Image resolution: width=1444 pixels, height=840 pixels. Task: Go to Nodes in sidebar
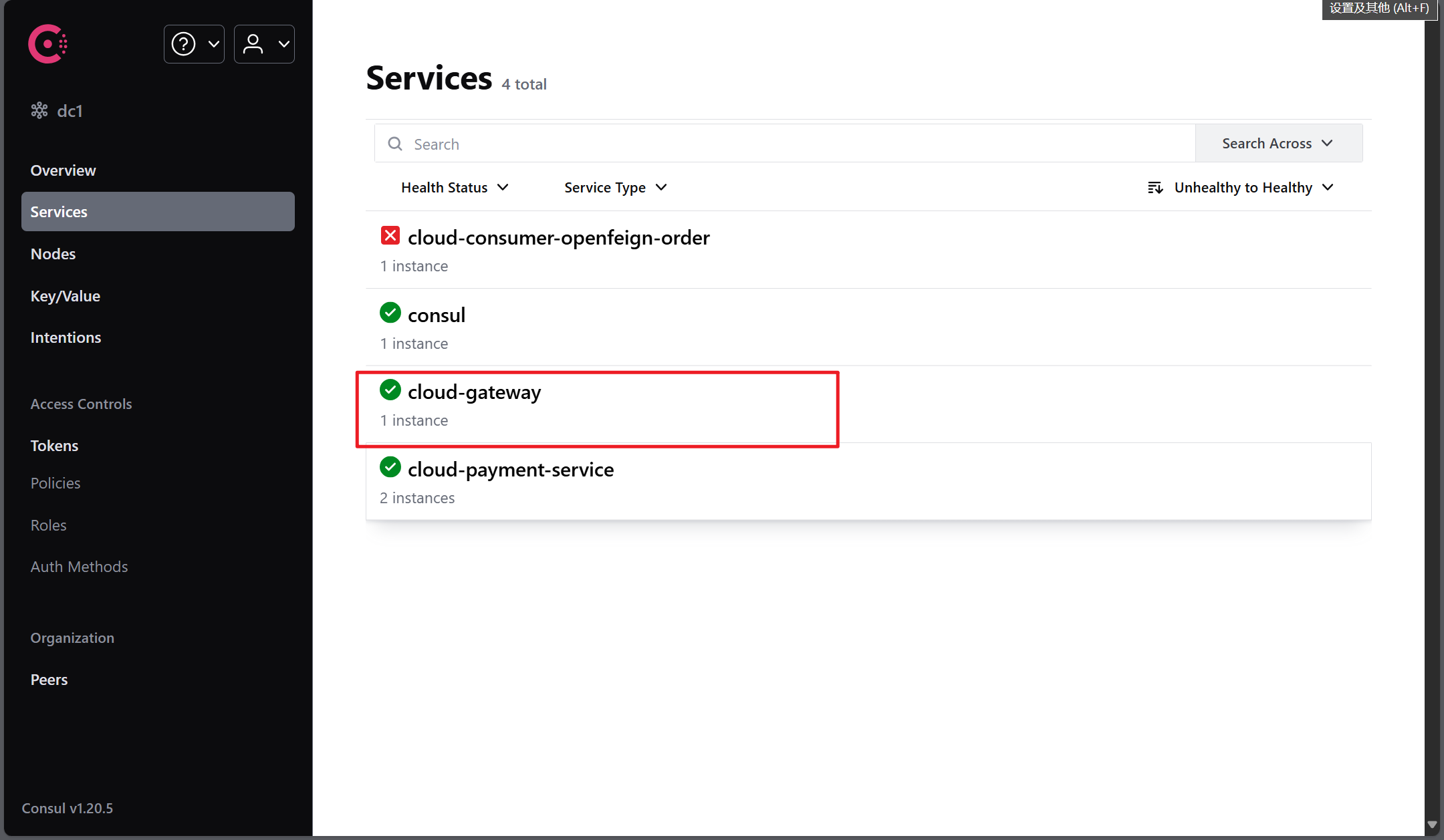[53, 254]
